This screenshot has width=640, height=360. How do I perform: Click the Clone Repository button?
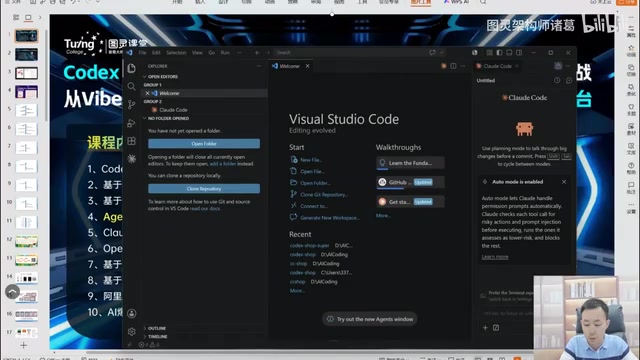pos(204,189)
